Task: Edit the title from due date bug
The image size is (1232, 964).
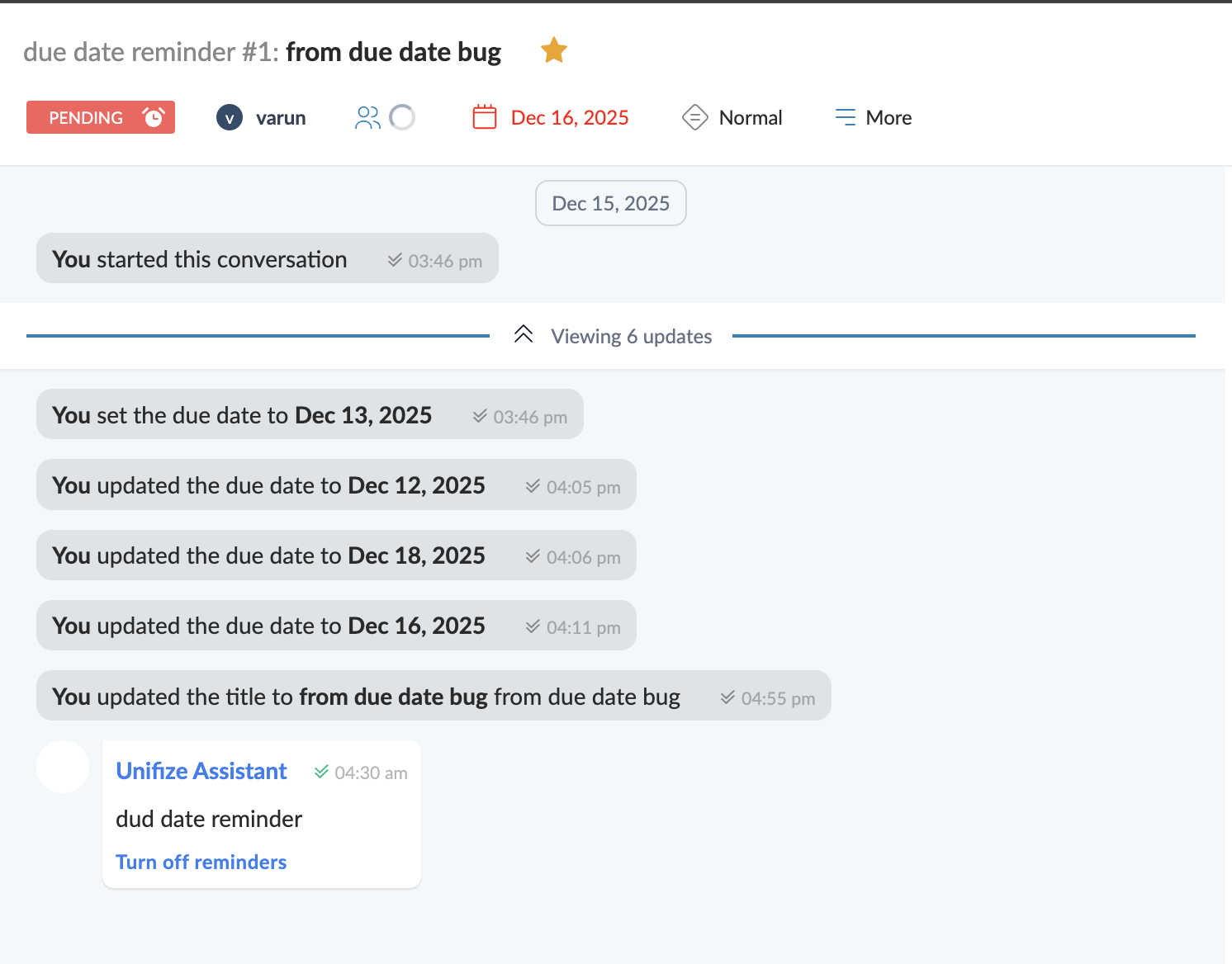Action: click(x=393, y=52)
